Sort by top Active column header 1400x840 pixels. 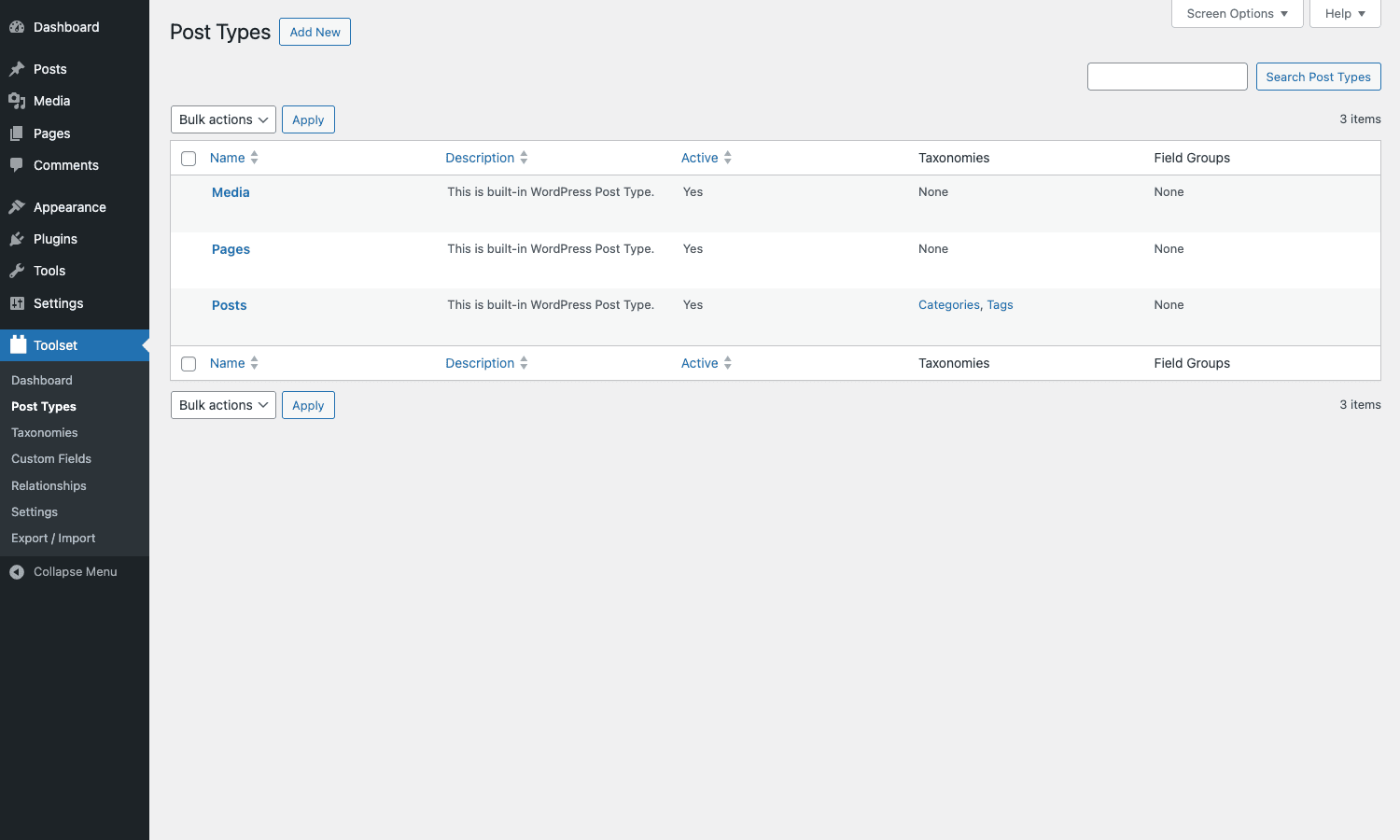coord(699,158)
